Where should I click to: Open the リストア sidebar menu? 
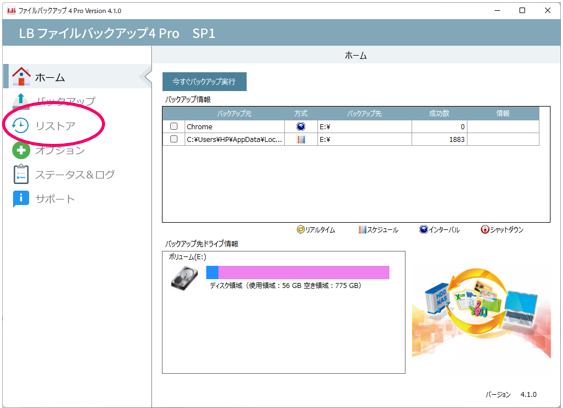pyautogui.click(x=55, y=126)
